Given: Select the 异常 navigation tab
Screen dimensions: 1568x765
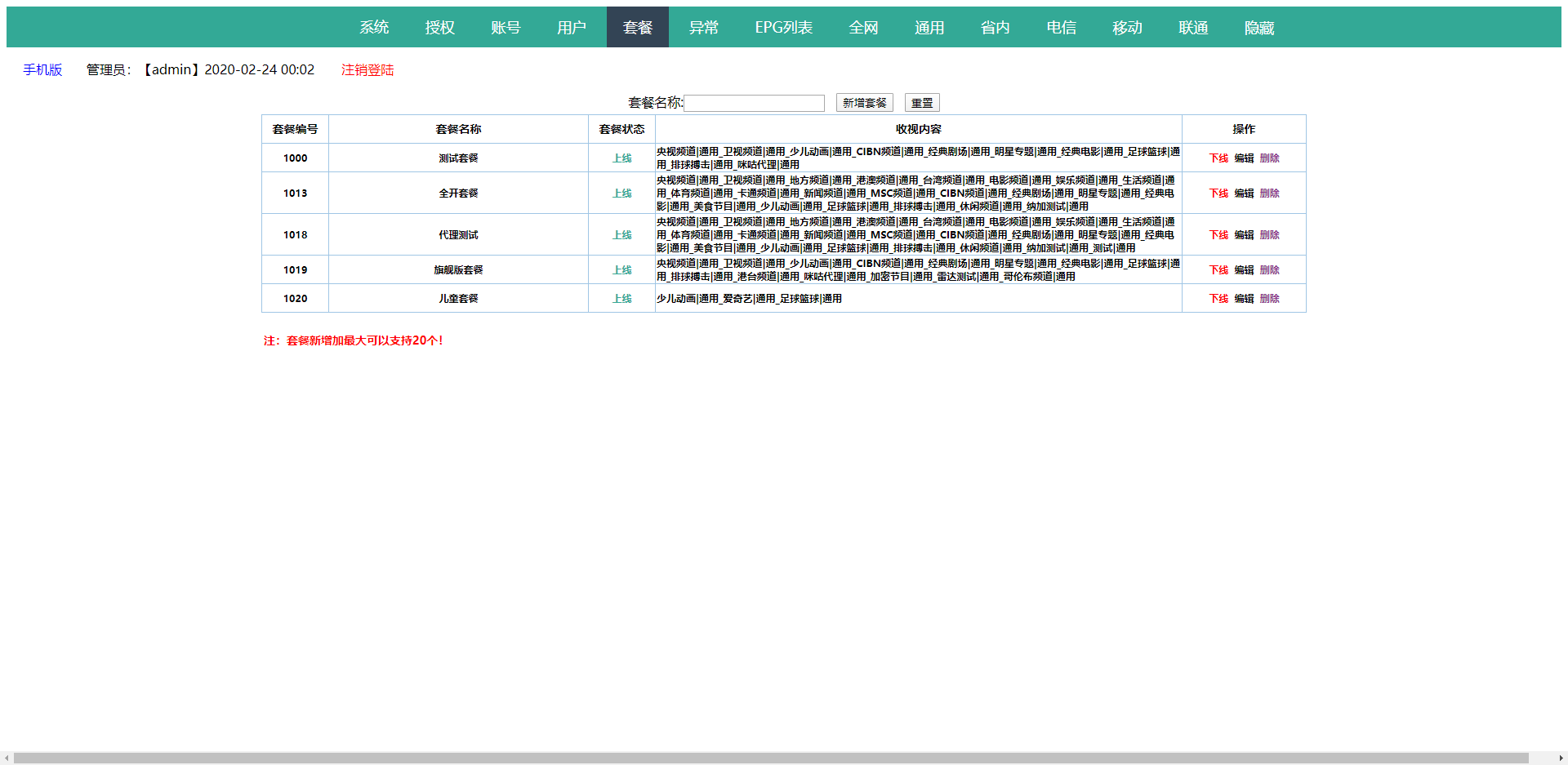Looking at the screenshot, I should pos(703,28).
